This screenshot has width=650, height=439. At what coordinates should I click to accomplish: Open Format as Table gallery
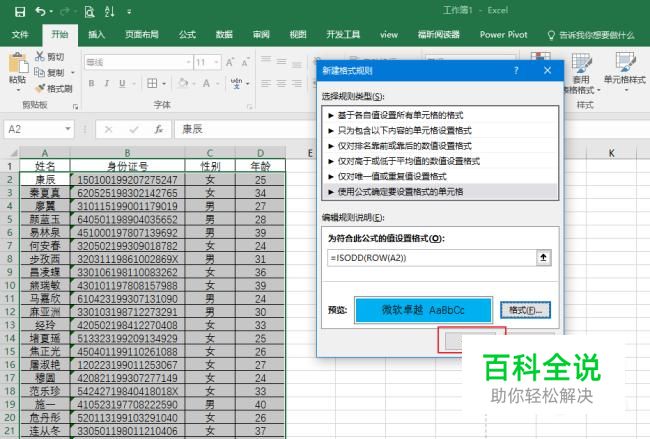[582, 74]
